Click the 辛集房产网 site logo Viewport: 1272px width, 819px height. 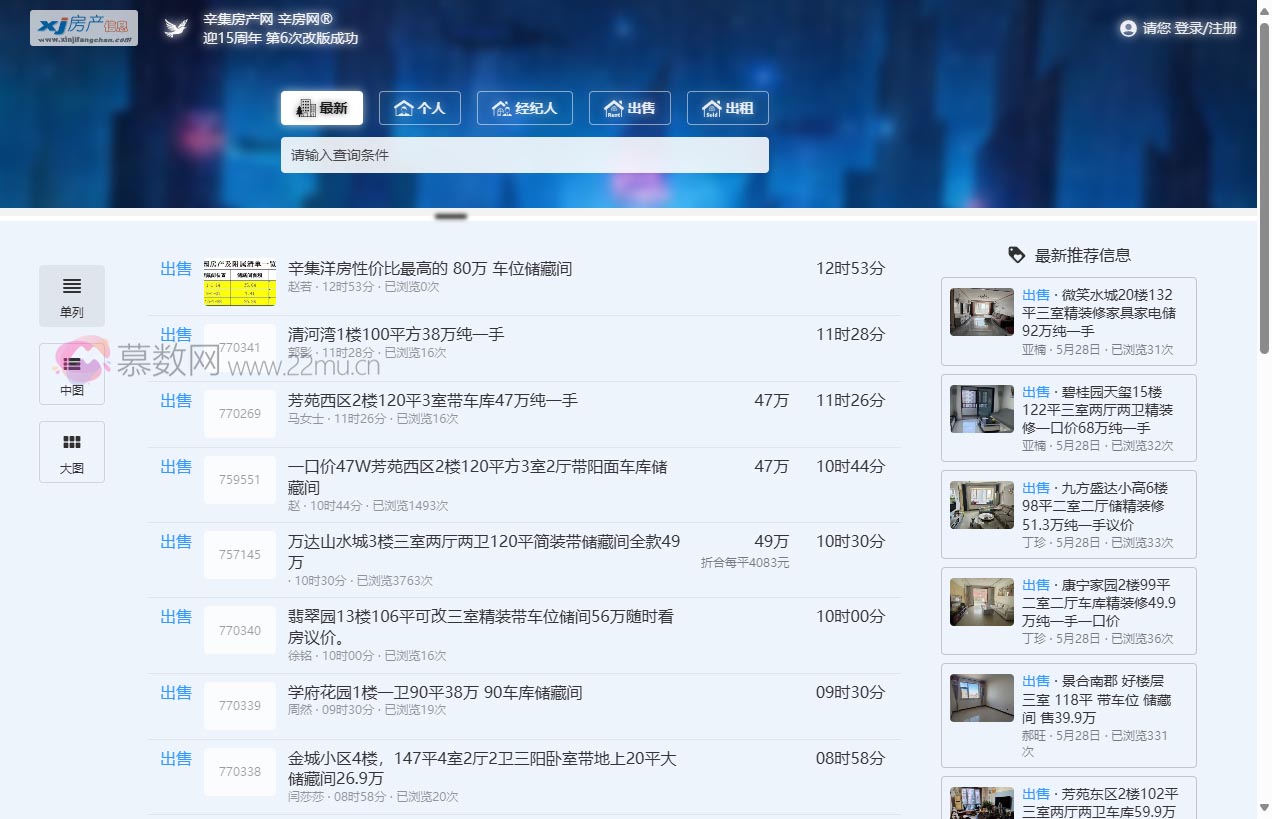pos(83,27)
